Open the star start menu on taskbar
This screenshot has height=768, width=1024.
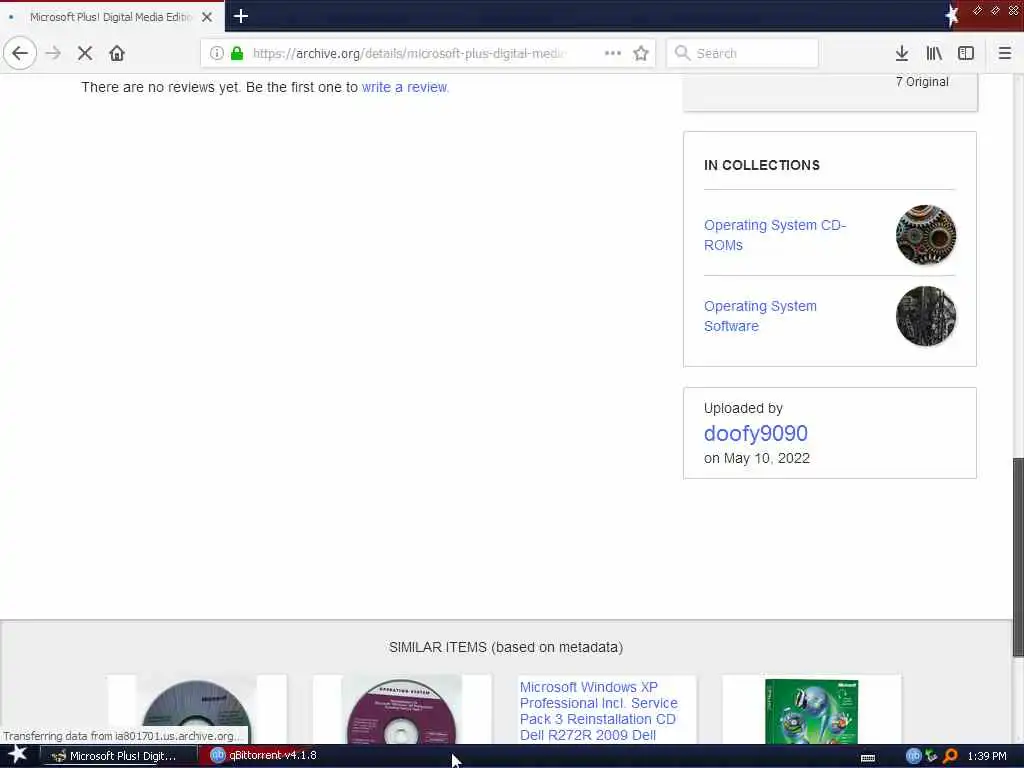coord(18,755)
